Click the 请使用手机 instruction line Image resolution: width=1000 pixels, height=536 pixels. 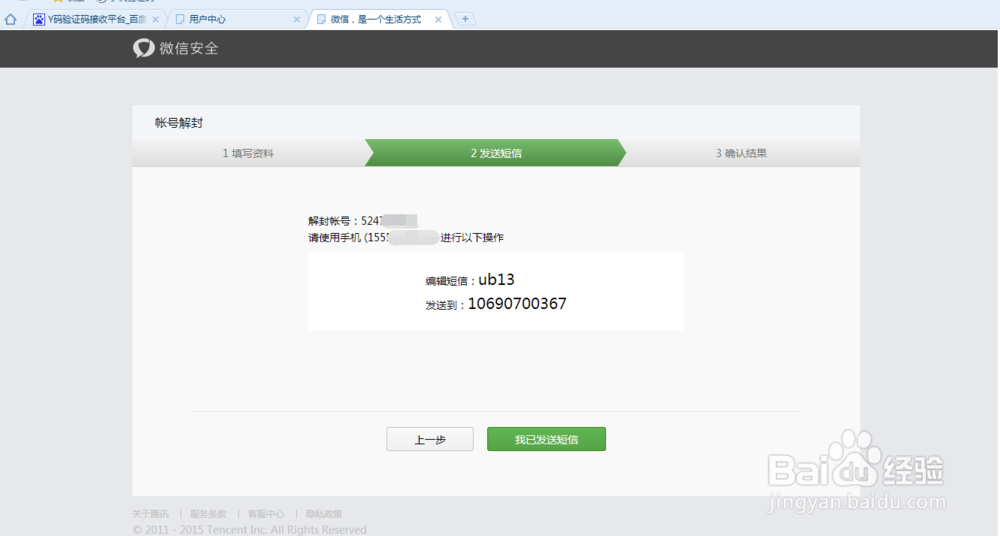pos(406,237)
